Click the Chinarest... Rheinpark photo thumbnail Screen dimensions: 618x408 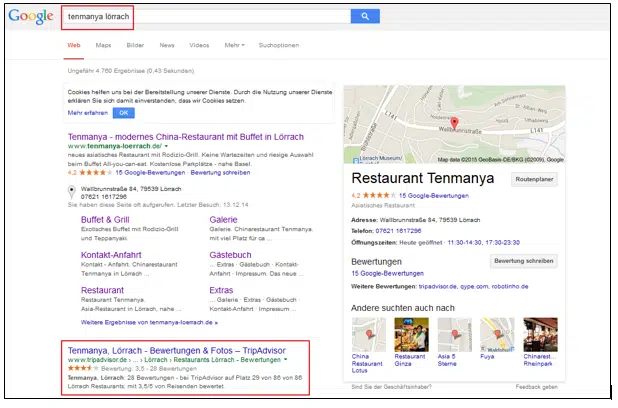540,335
